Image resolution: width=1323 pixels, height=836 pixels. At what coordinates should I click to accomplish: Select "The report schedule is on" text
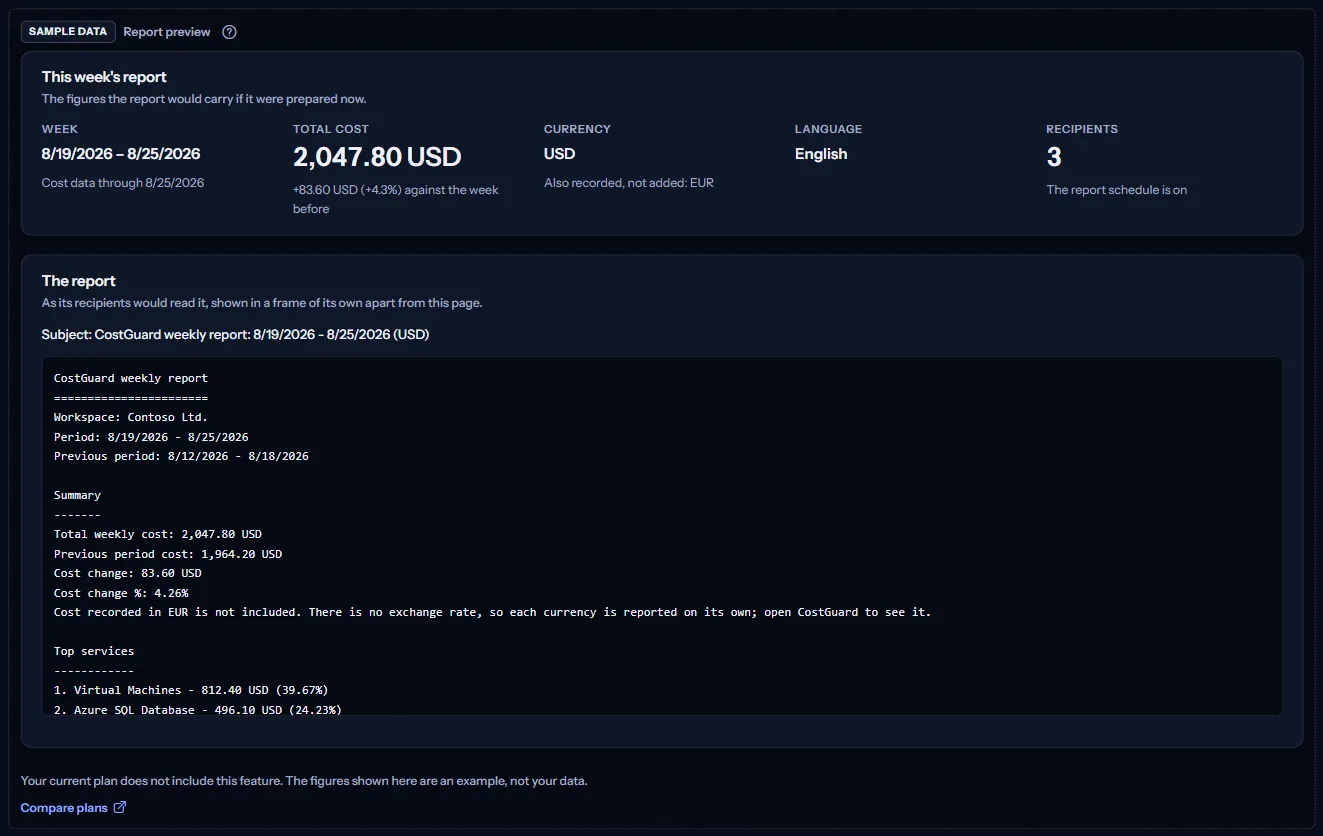coord(1117,190)
